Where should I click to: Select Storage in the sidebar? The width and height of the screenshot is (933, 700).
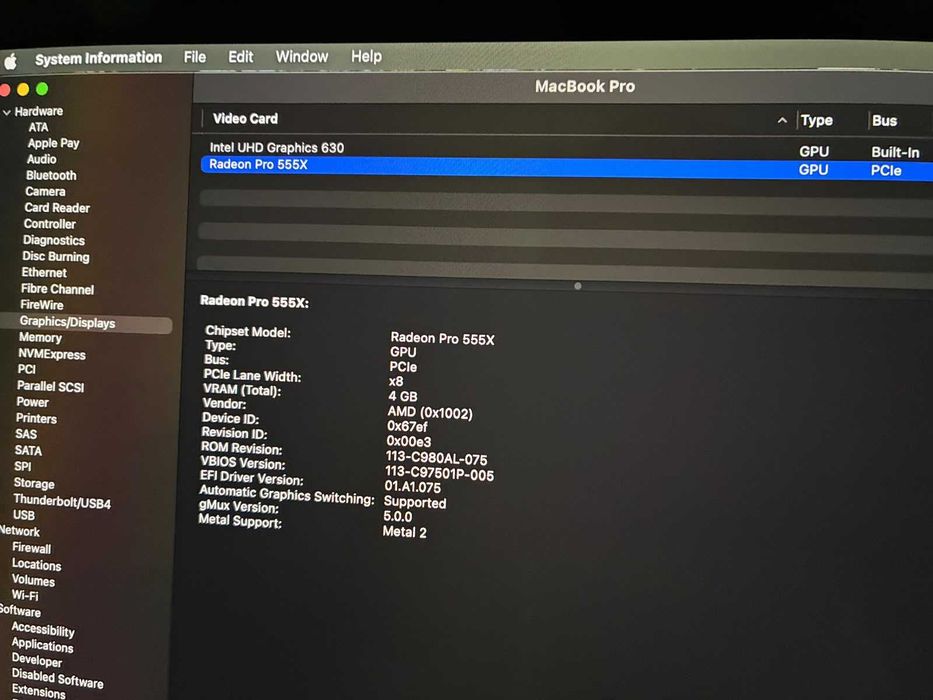34,483
